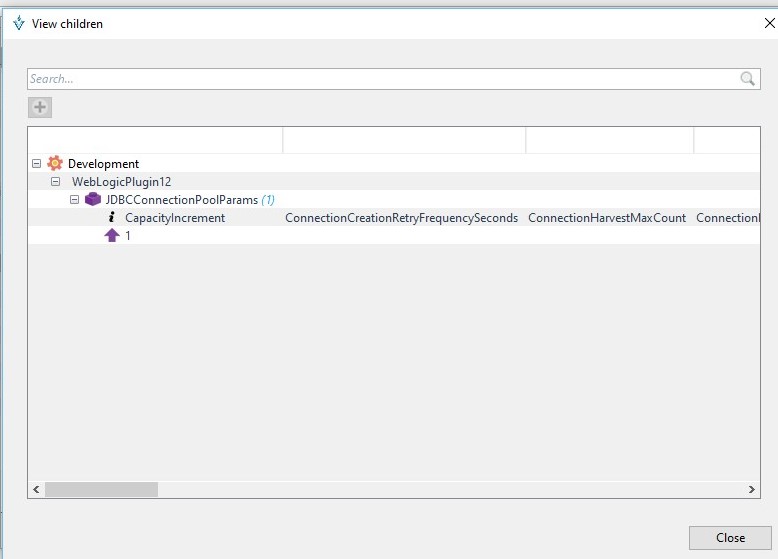The image size is (778, 559).
Task: Collapse the WebLogicPlugin12 node
Action: point(56,182)
